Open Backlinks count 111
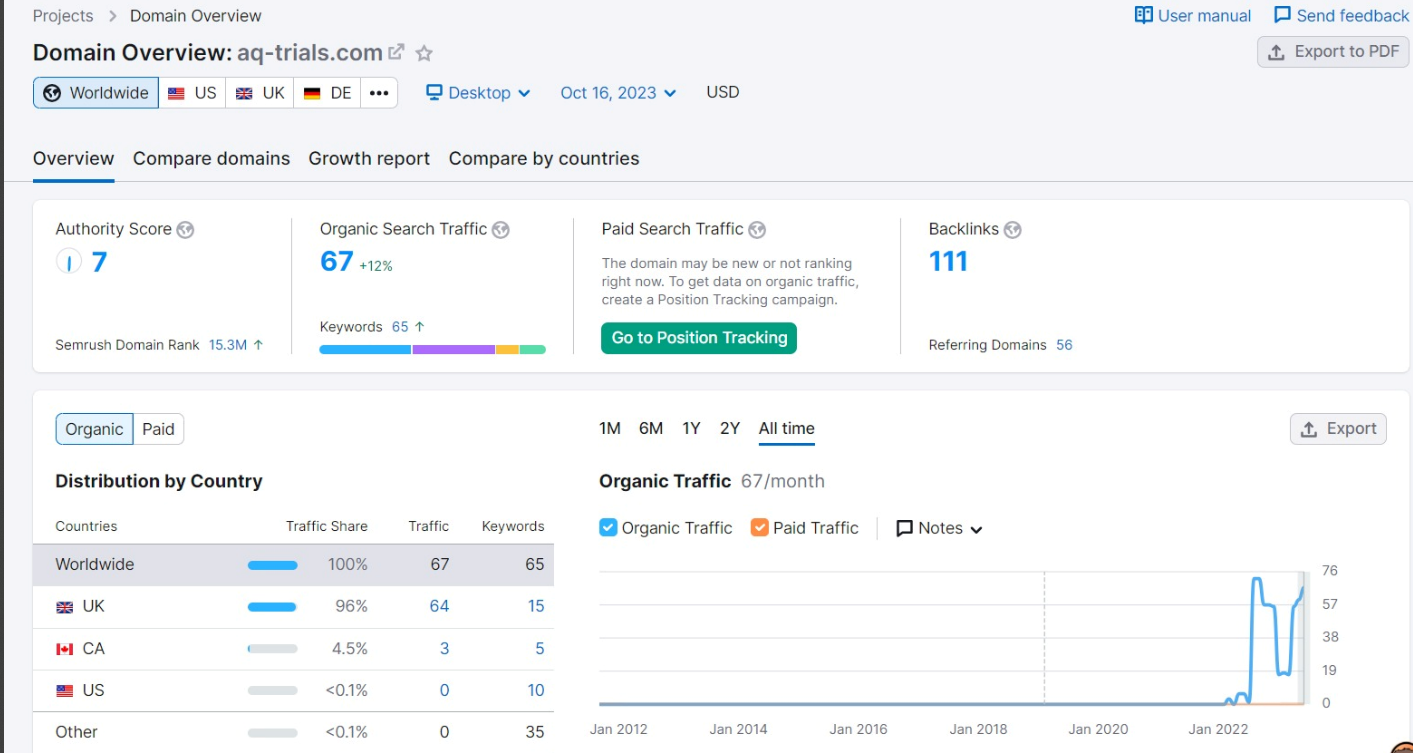 click(948, 261)
